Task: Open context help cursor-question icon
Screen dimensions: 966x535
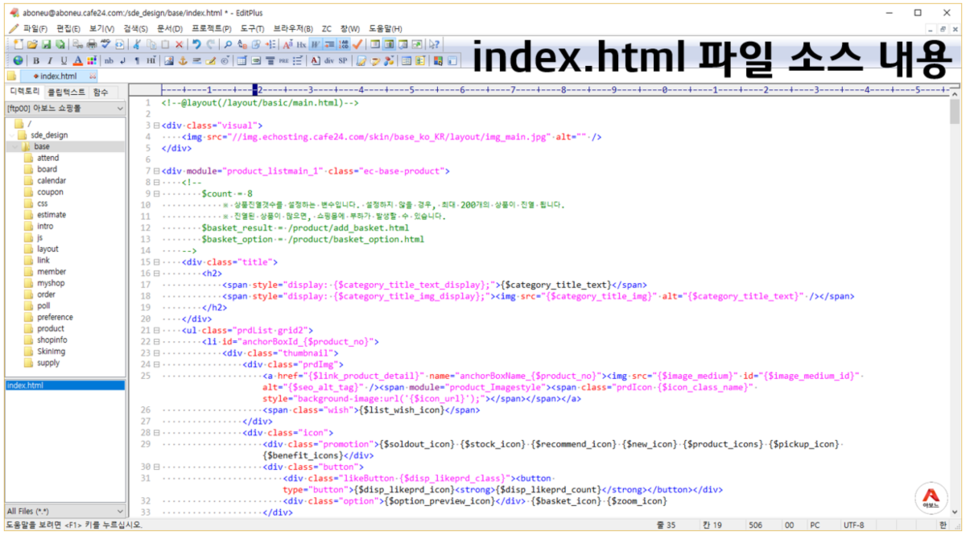Action: click(x=434, y=44)
